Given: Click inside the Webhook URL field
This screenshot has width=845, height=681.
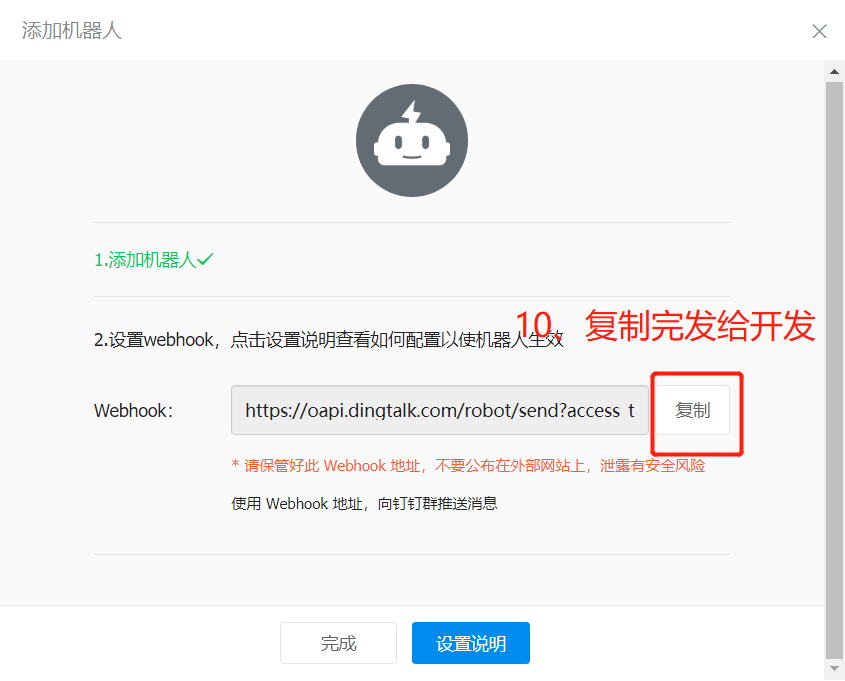Looking at the screenshot, I should click(x=439, y=410).
